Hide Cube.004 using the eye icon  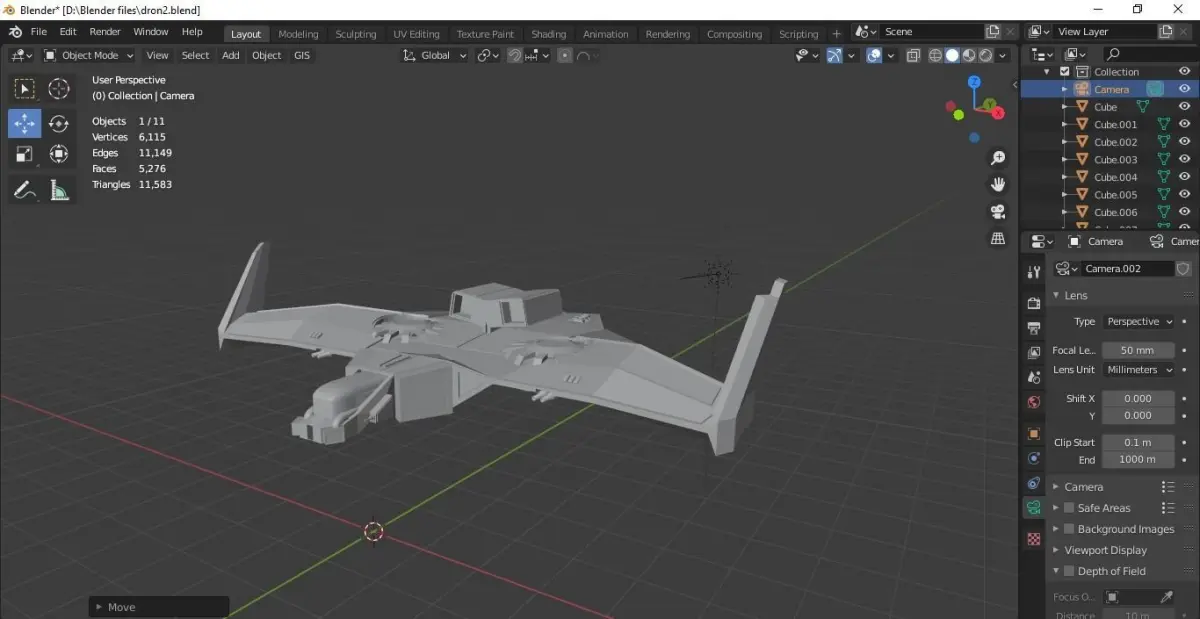click(1185, 177)
